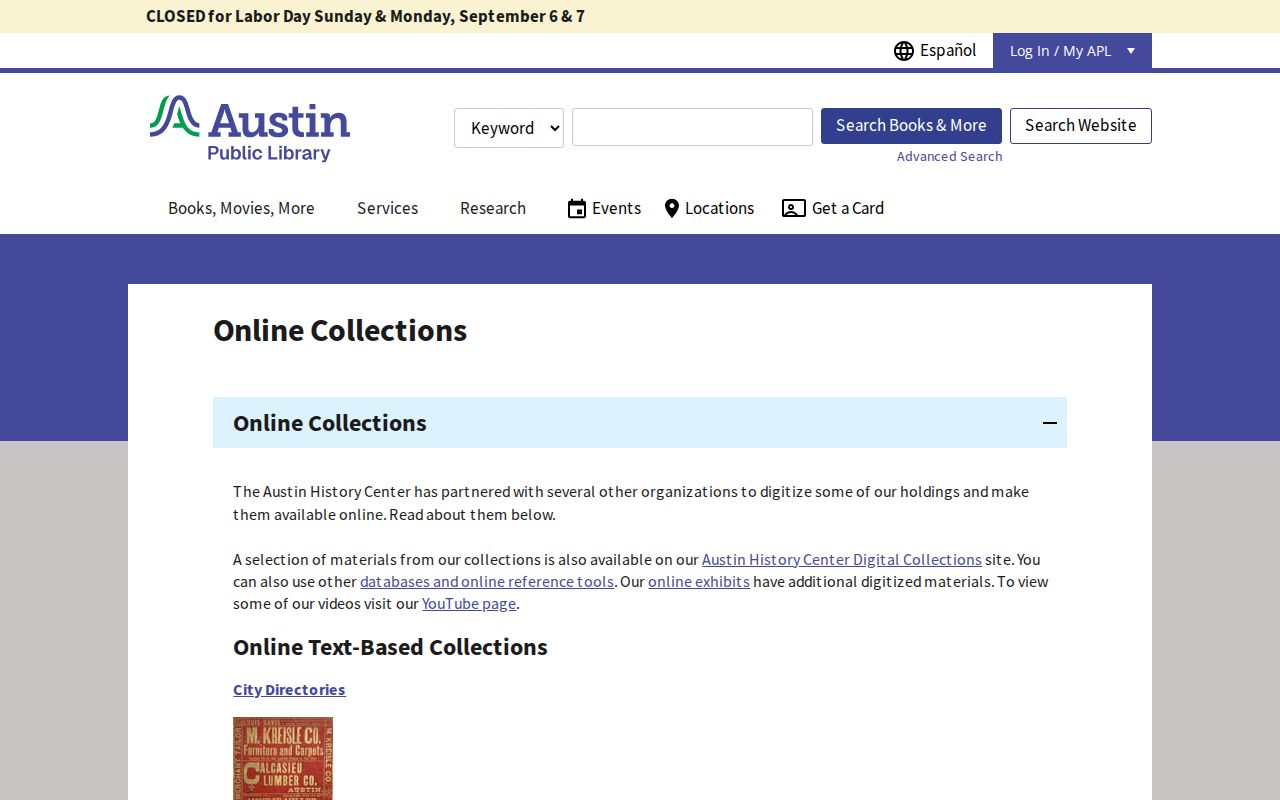Click the calendar icon next to Events
This screenshot has height=800, width=1280.
(x=577, y=208)
